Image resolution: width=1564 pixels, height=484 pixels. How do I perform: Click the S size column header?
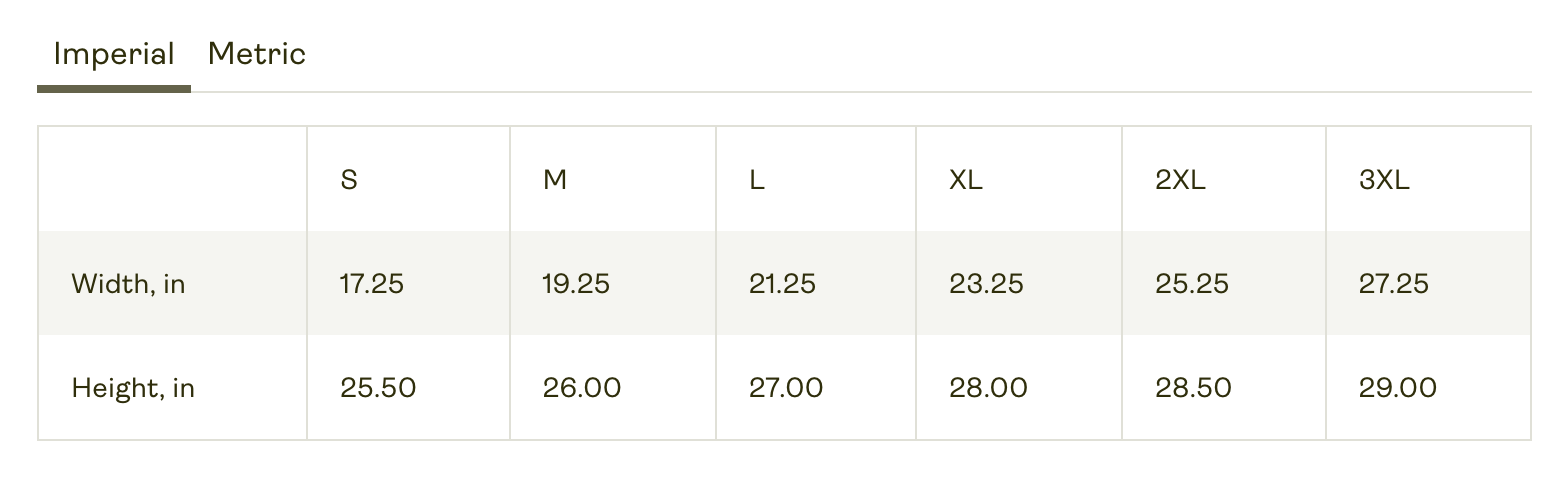(349, 181)
